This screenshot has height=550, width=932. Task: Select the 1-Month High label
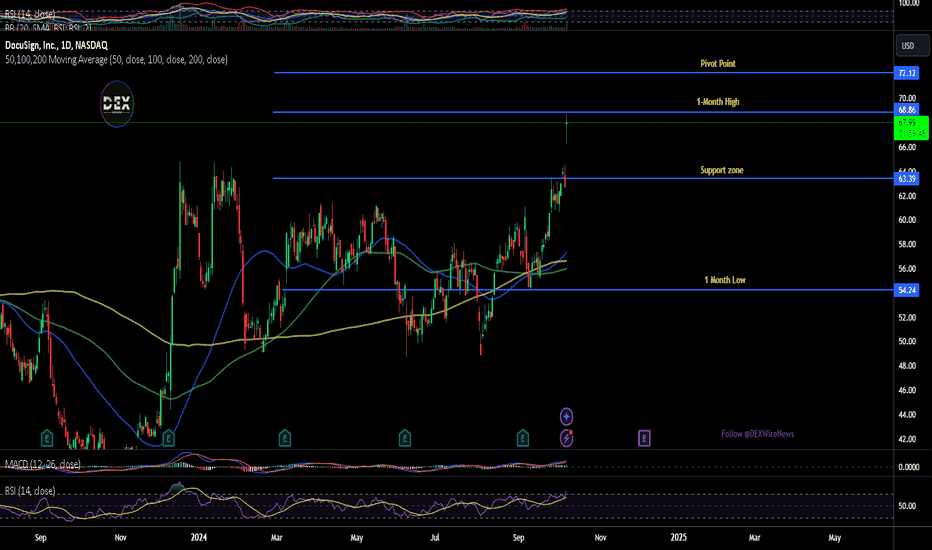point(718,102)
